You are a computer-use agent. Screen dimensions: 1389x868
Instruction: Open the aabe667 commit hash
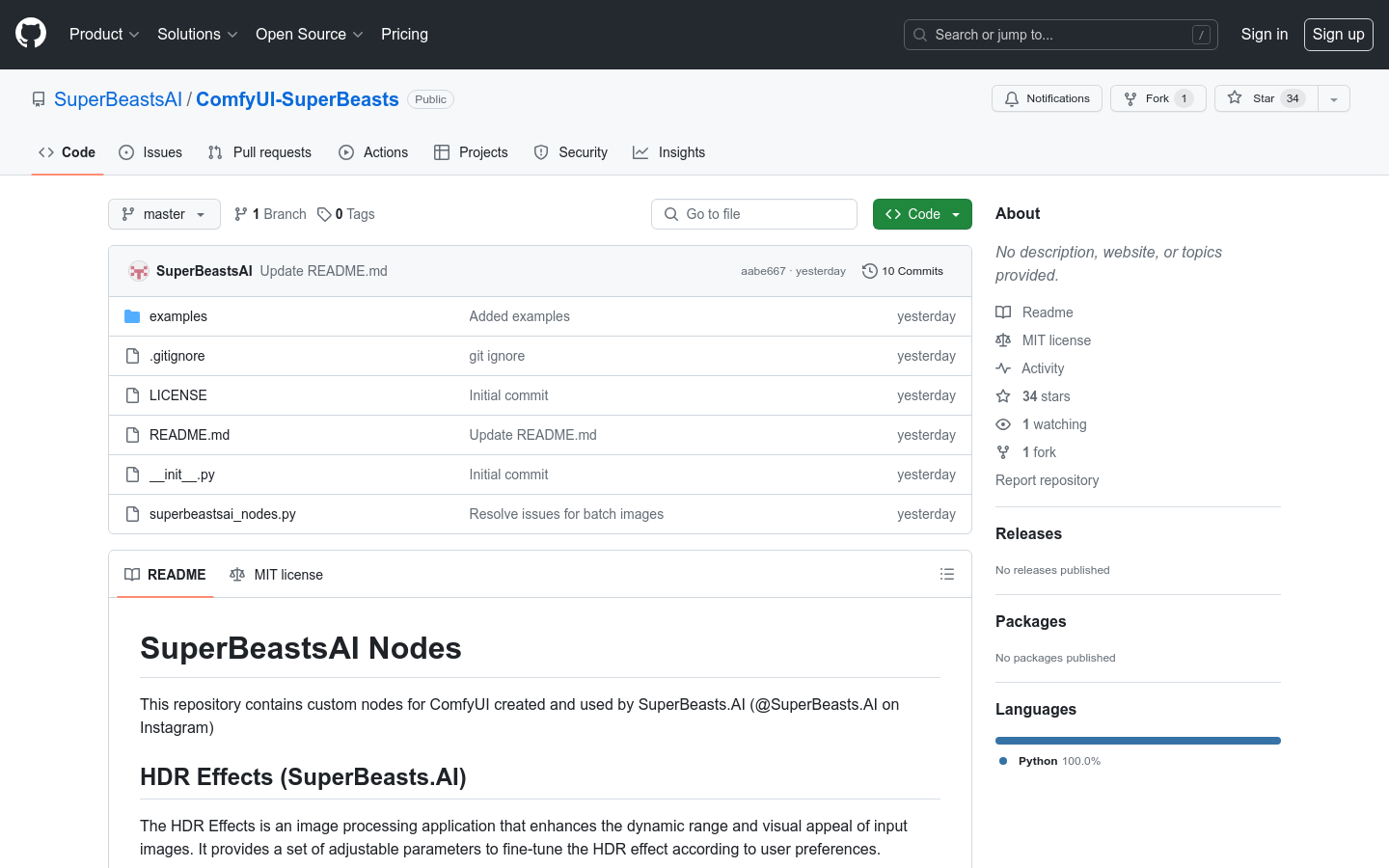tap(763, 271)
